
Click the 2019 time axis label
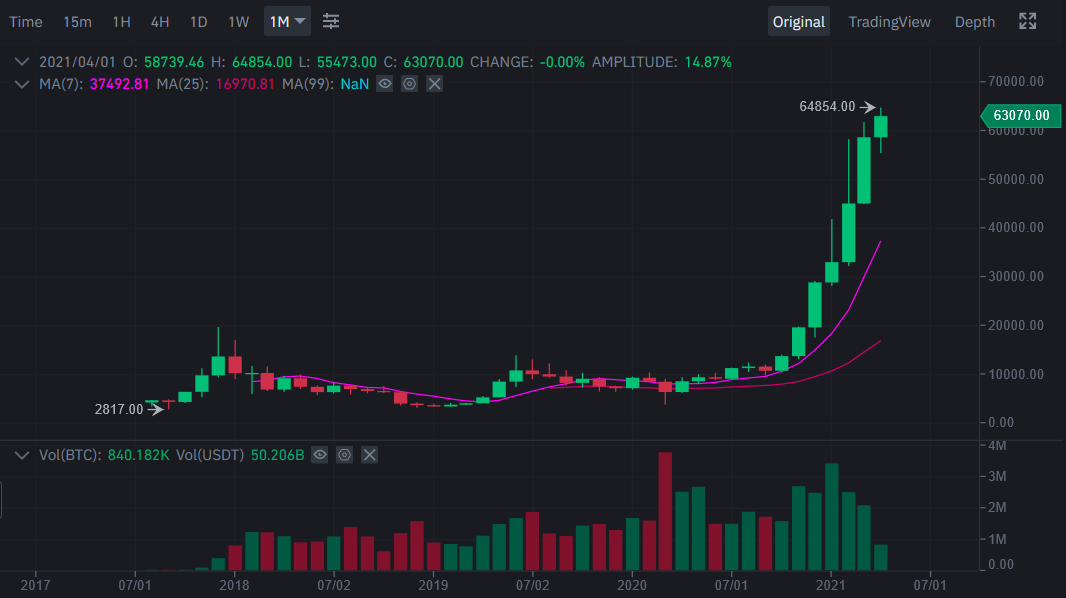(x=433, y=585)
